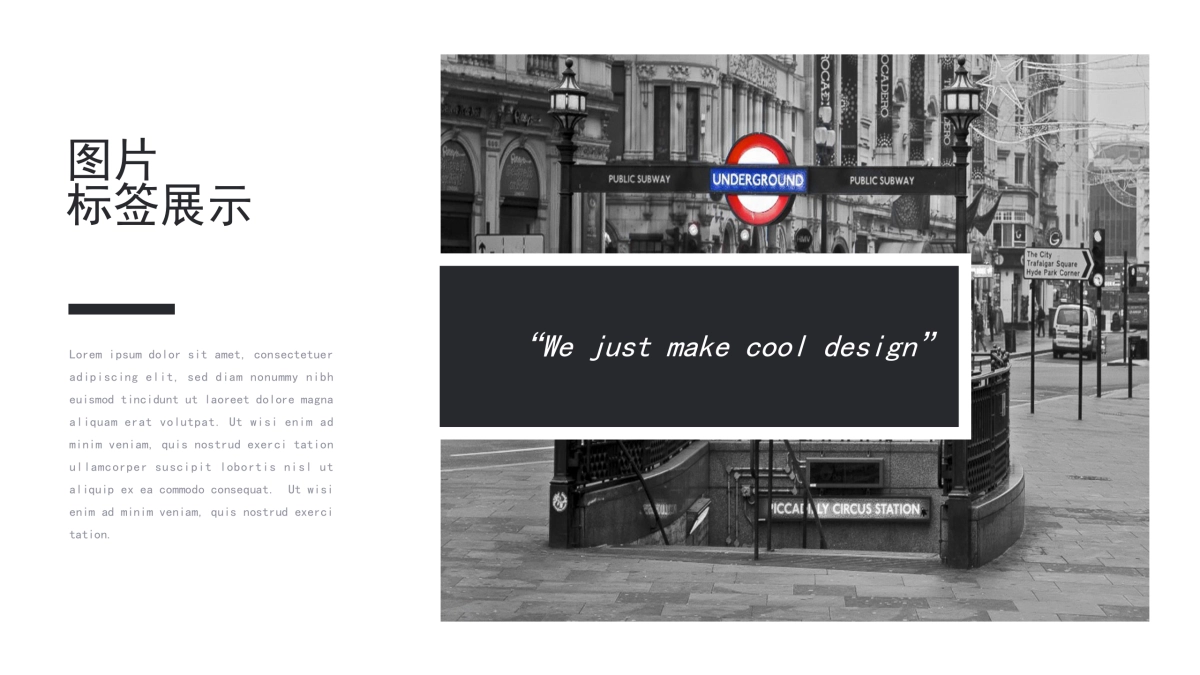The image size is (1200, 675).
Task: Click the Trafalgar Square direction arrow sign
Action: (x=1056, y=264)
